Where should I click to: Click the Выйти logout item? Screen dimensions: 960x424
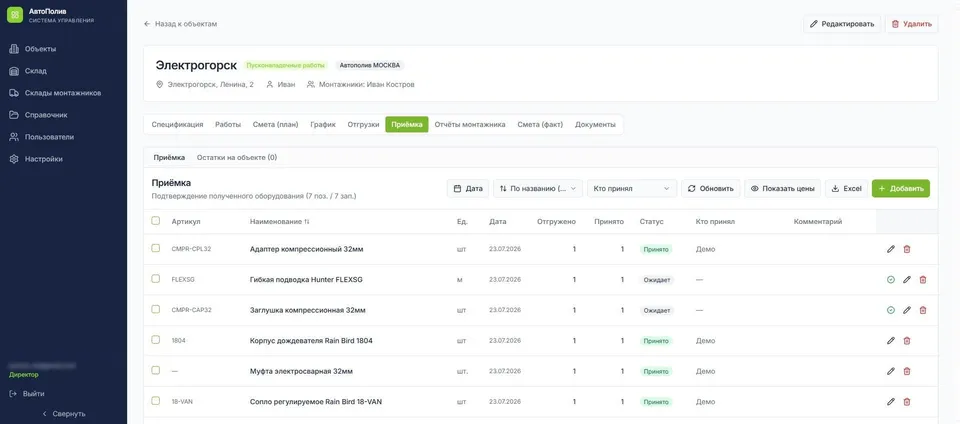tap(27, 394)
